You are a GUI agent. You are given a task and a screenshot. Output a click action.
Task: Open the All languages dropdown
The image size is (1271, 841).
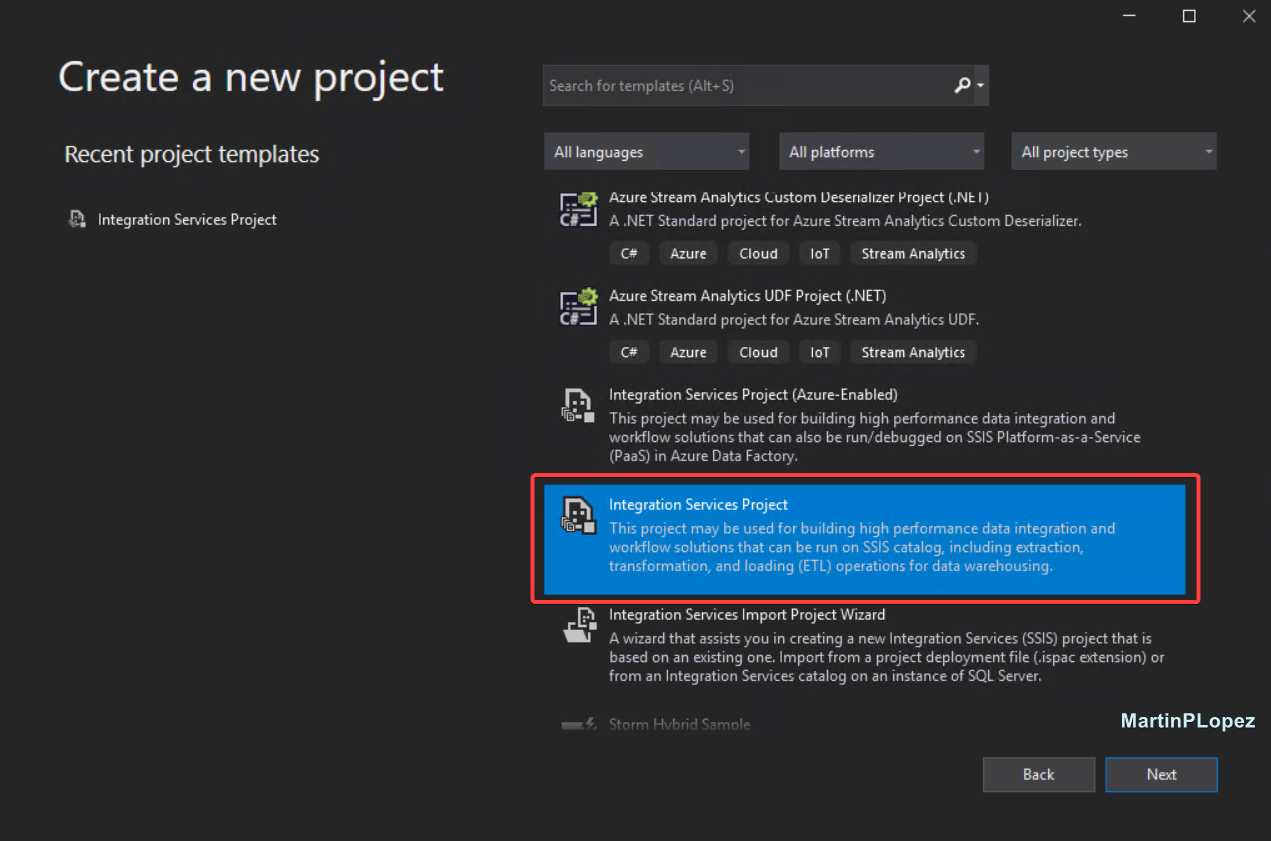[647, 152]
